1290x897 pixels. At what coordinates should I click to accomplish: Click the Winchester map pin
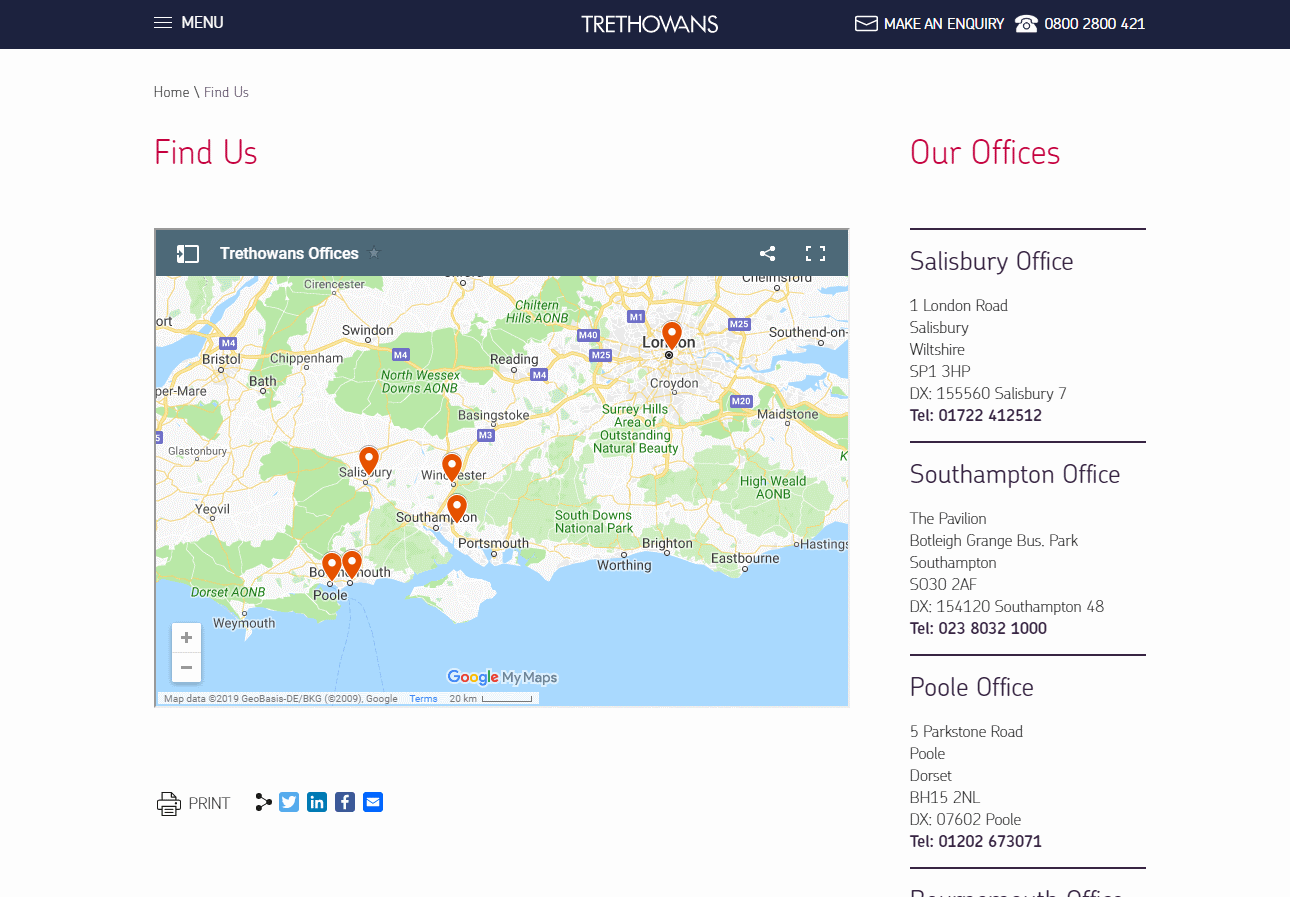coord(452,466)
